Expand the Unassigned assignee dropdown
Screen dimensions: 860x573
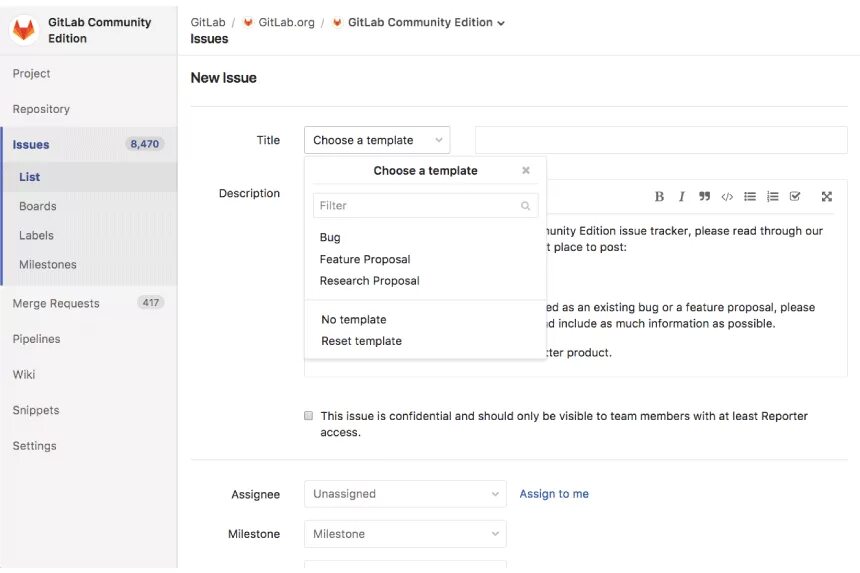(x=405, y=494)
